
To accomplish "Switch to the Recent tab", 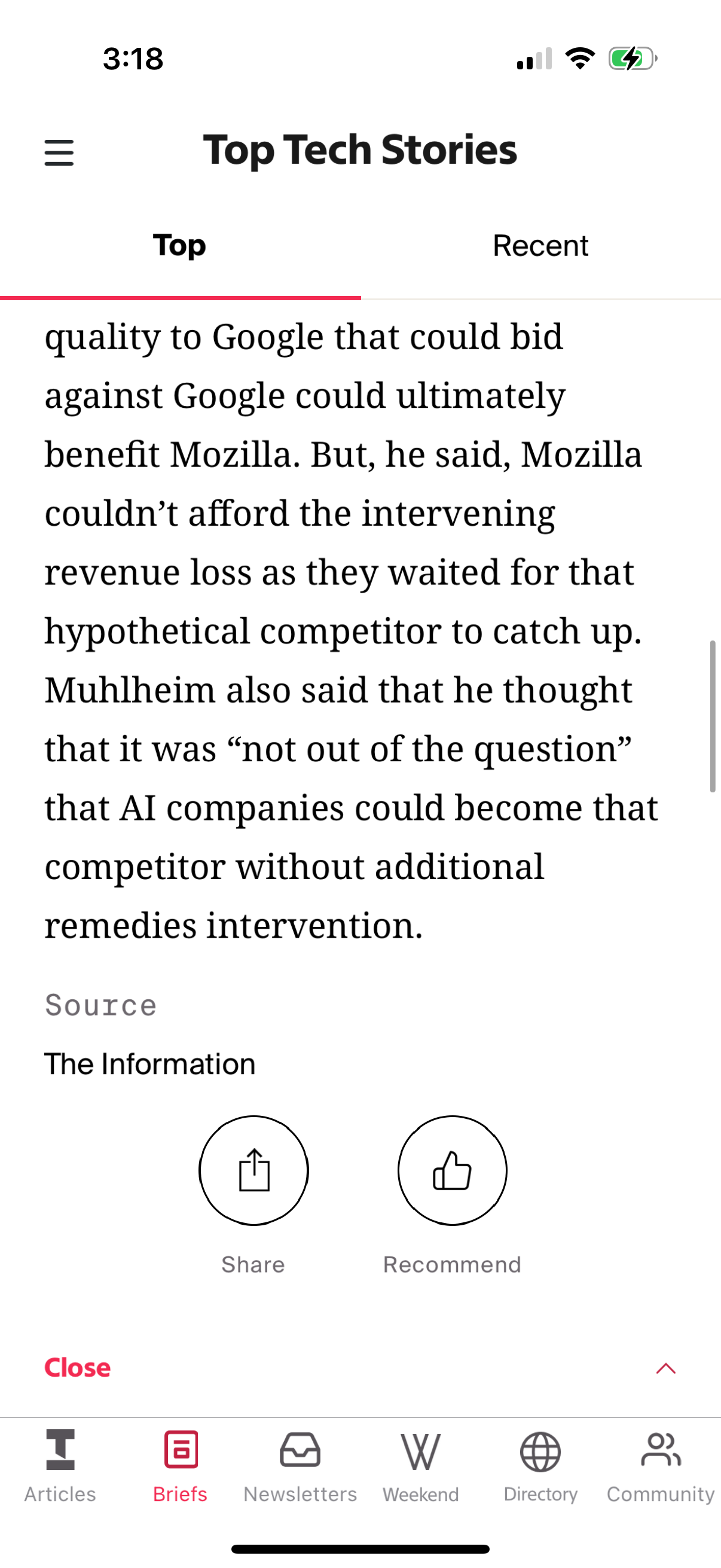I will (540, 246).
